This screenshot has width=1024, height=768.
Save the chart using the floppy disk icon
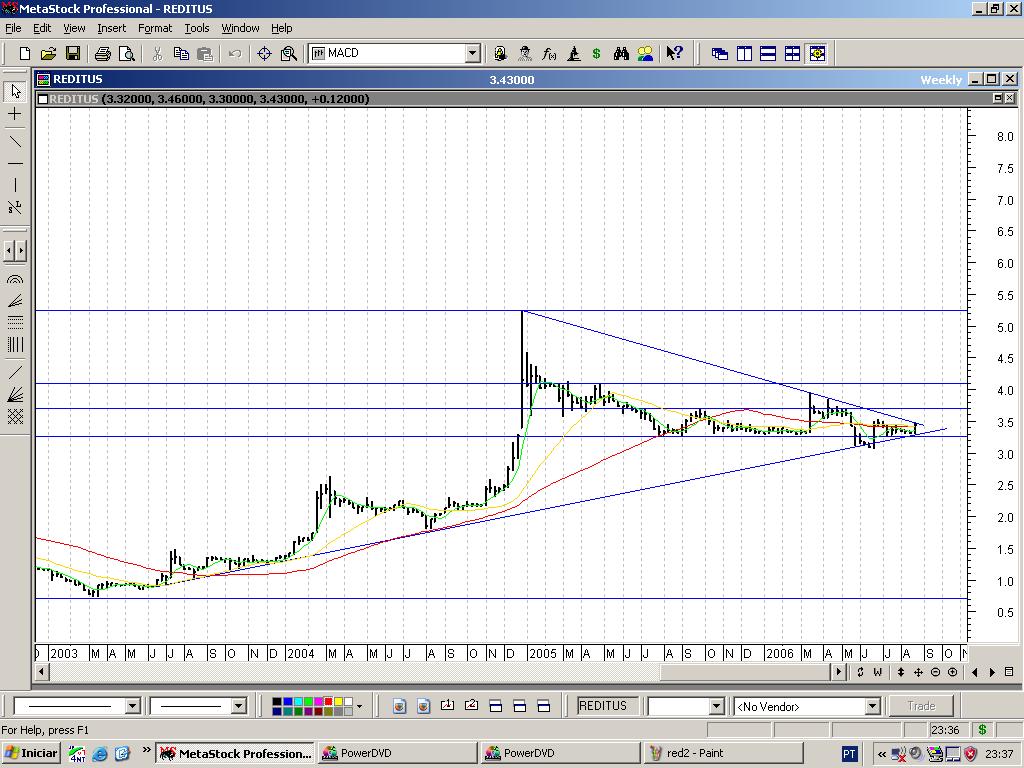(x=72, y=54)
